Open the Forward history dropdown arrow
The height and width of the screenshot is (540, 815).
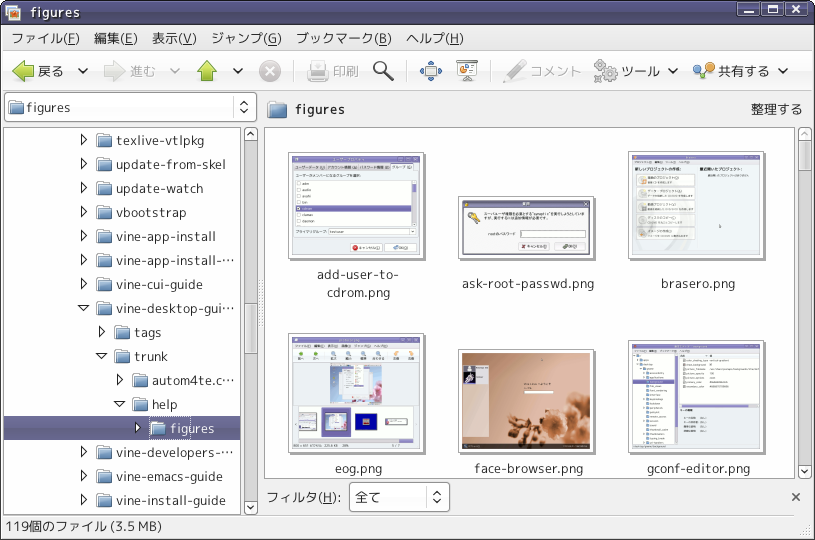click(175, 71)
